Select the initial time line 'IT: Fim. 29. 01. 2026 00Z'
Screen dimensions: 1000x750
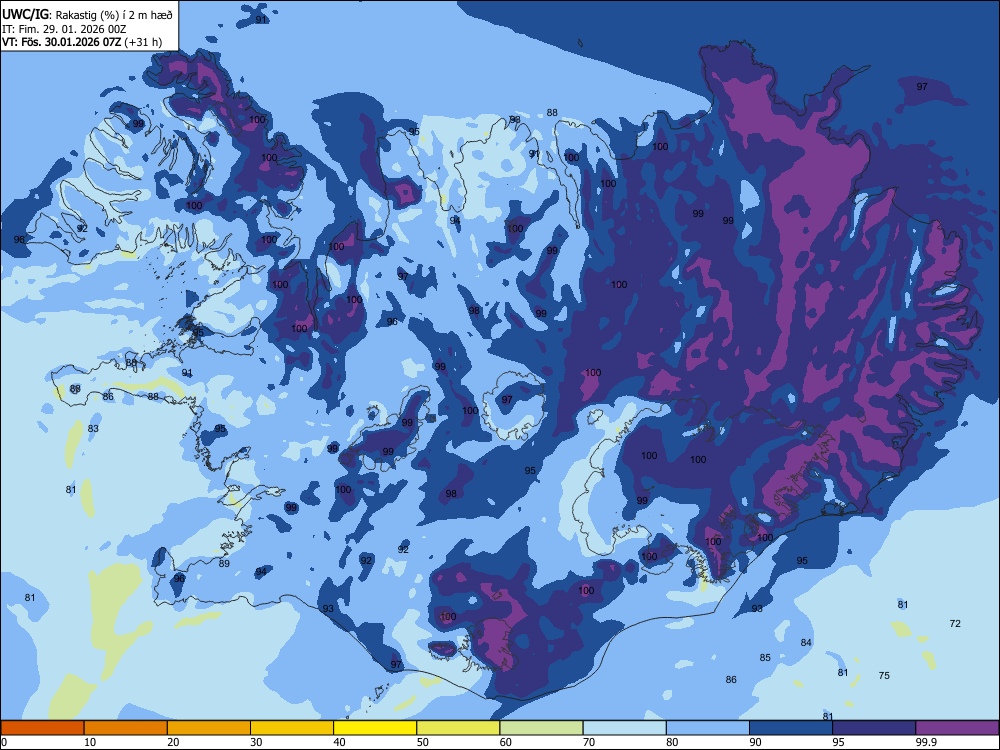tap(64, 29)
